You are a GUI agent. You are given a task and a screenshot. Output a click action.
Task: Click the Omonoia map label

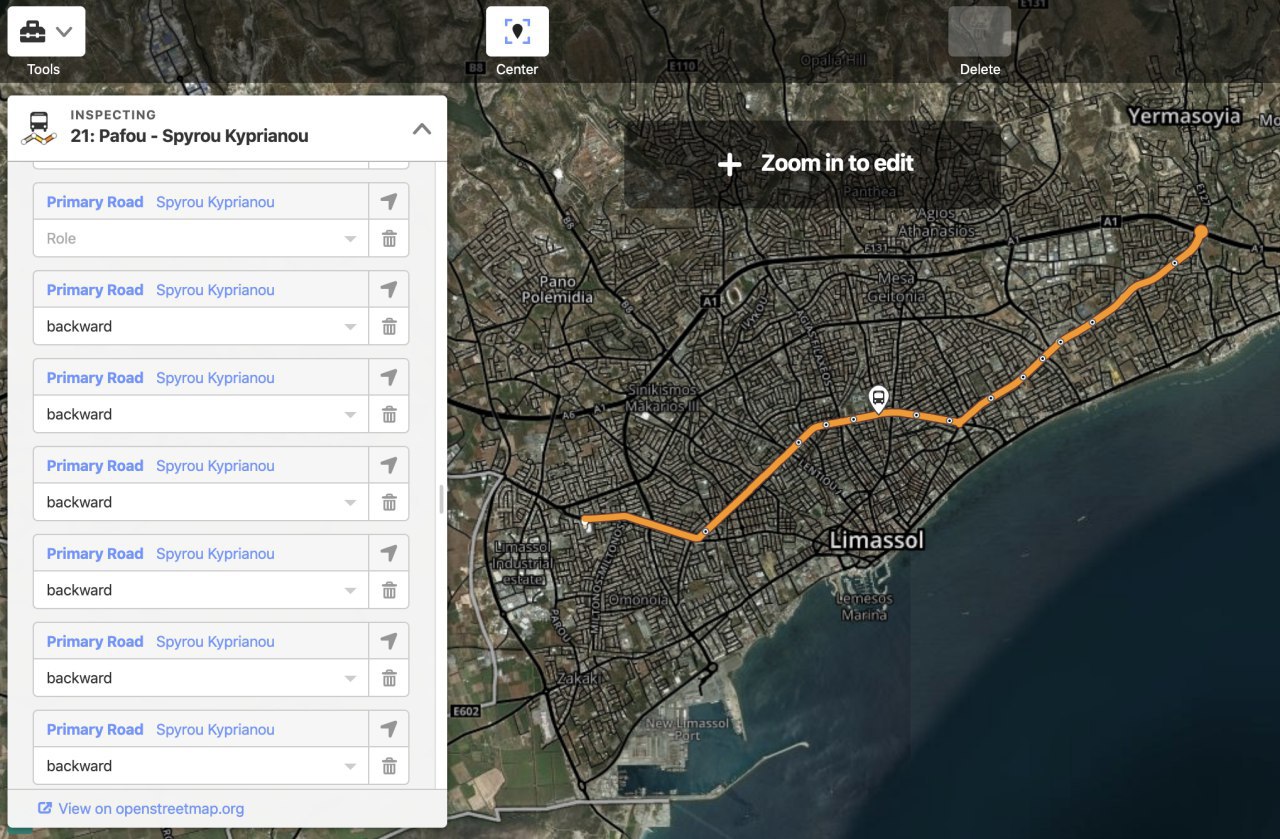638,600
